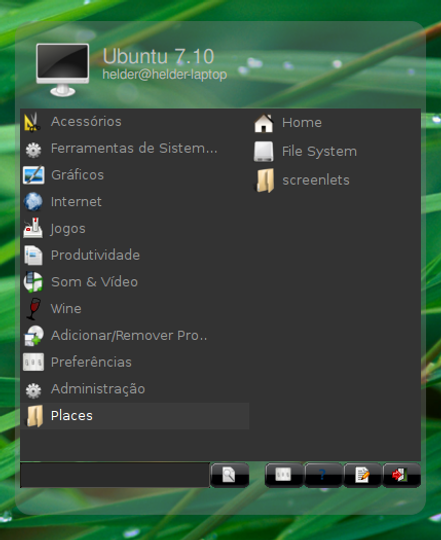Click the Home house icon
Image resolution: width=441 pixels, height=540 pixels.
(x=264, y=123)
